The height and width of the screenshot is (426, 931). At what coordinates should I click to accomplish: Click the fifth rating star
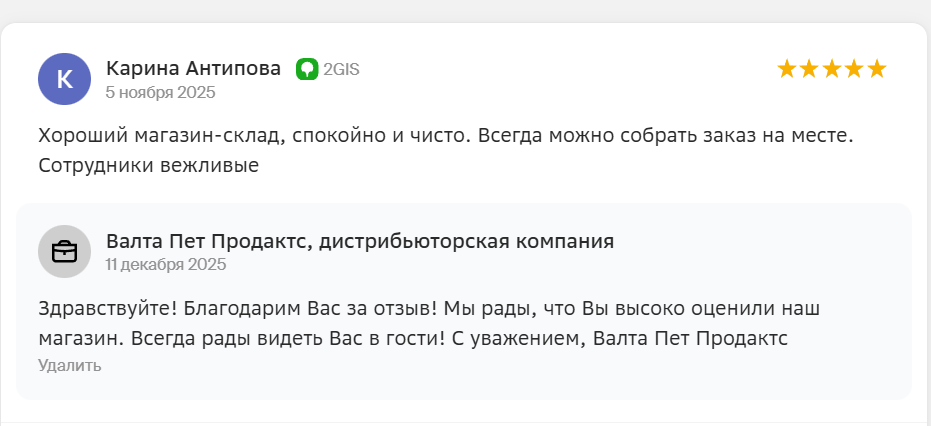(x=877, y=69)
